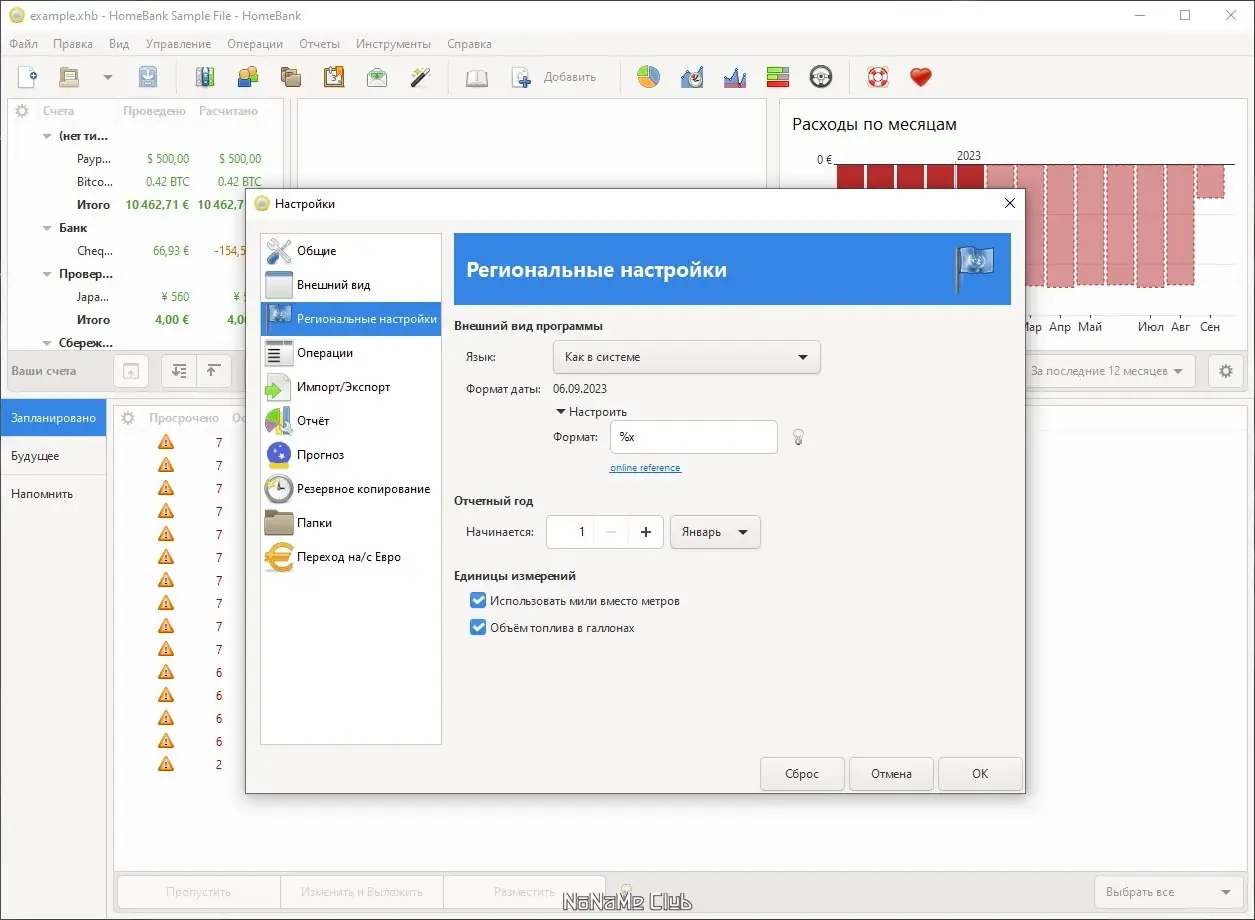
Task: Select Региональные настройки settings page
Action: pos(351,319)
